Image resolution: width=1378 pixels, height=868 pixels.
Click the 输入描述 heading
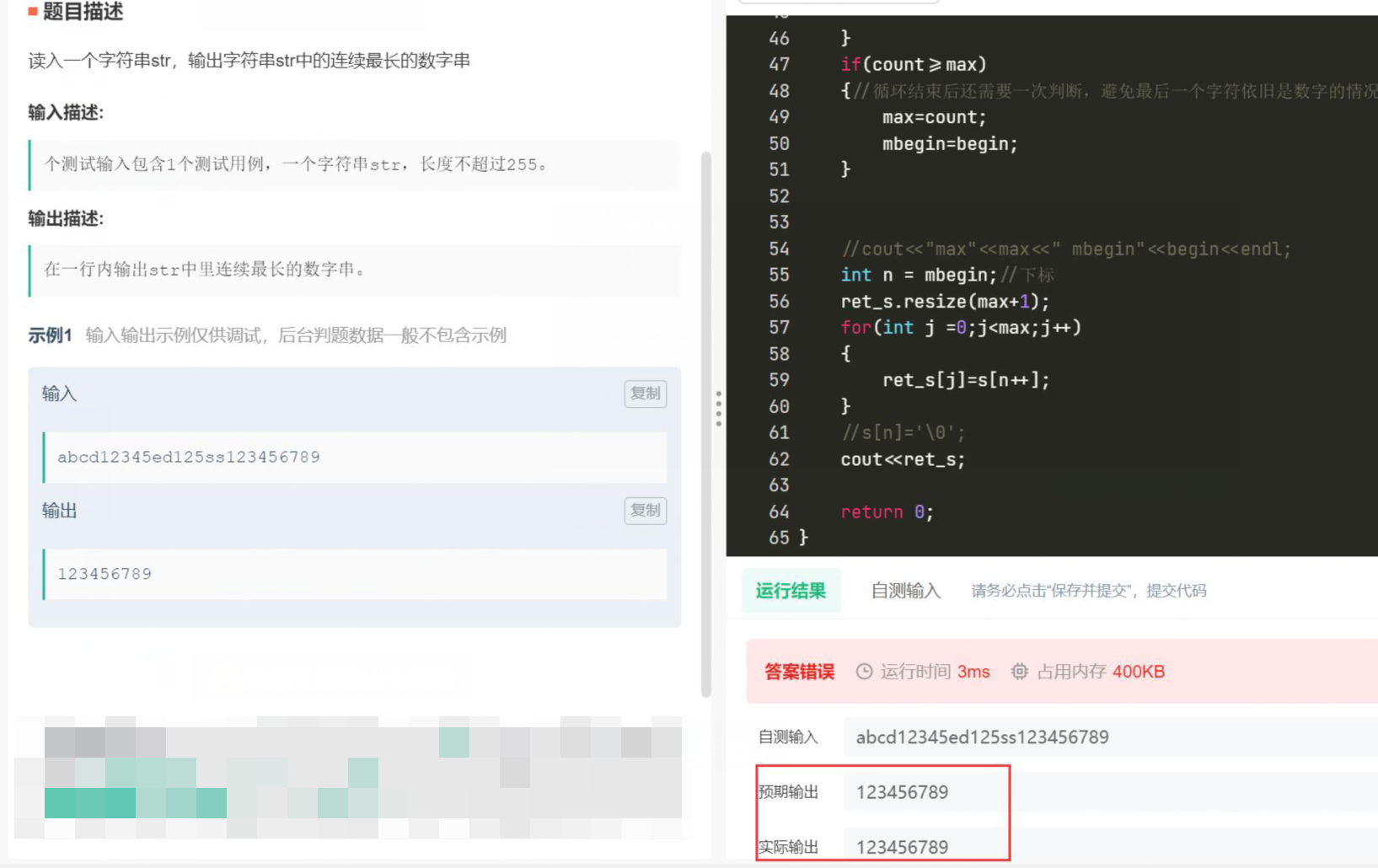66,112
